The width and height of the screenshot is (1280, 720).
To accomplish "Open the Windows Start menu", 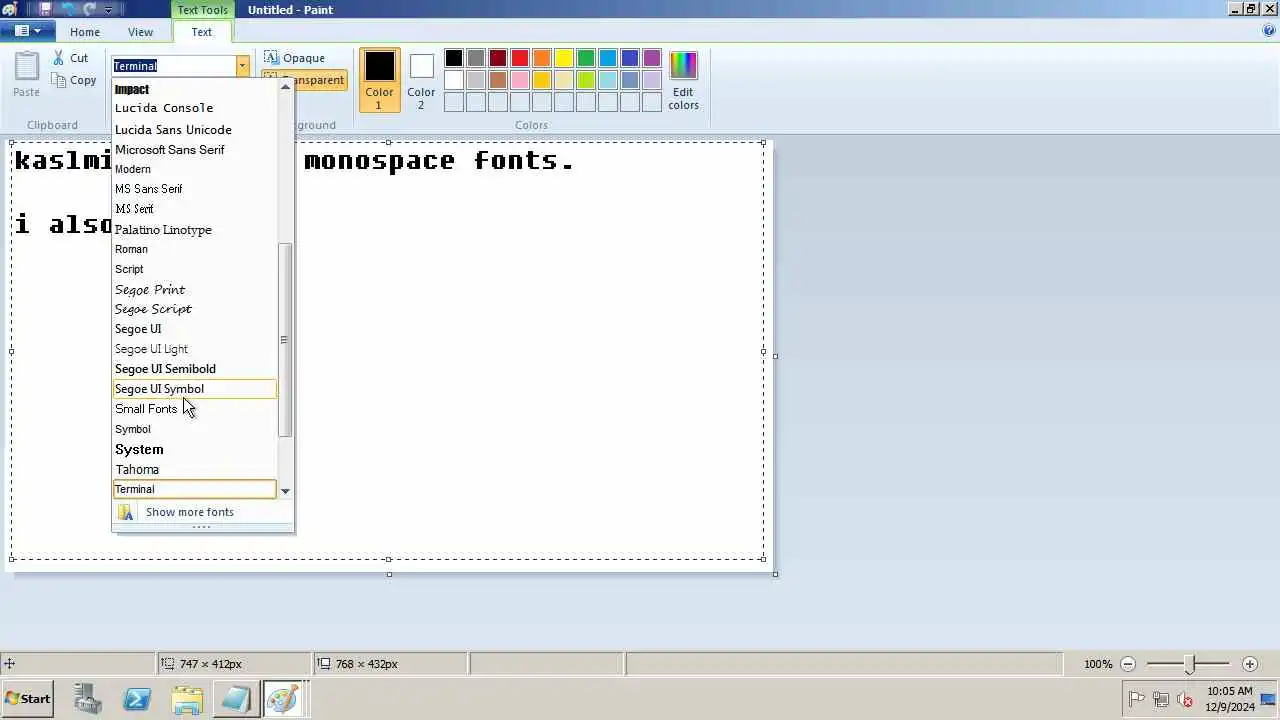I will point(28,699).
